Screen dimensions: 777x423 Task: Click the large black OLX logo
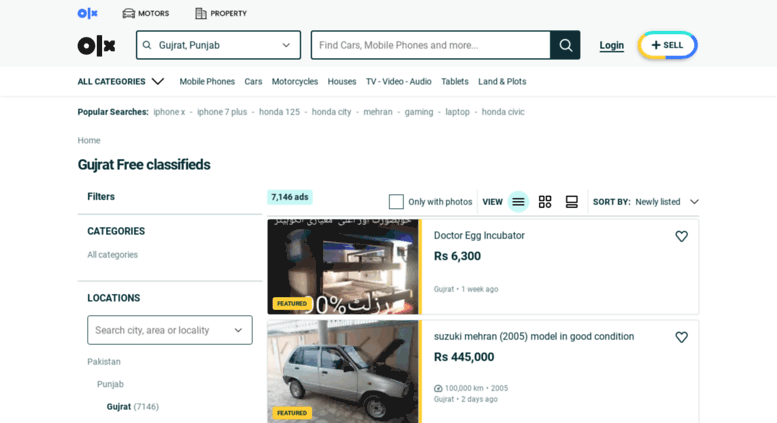click(96, 46)
